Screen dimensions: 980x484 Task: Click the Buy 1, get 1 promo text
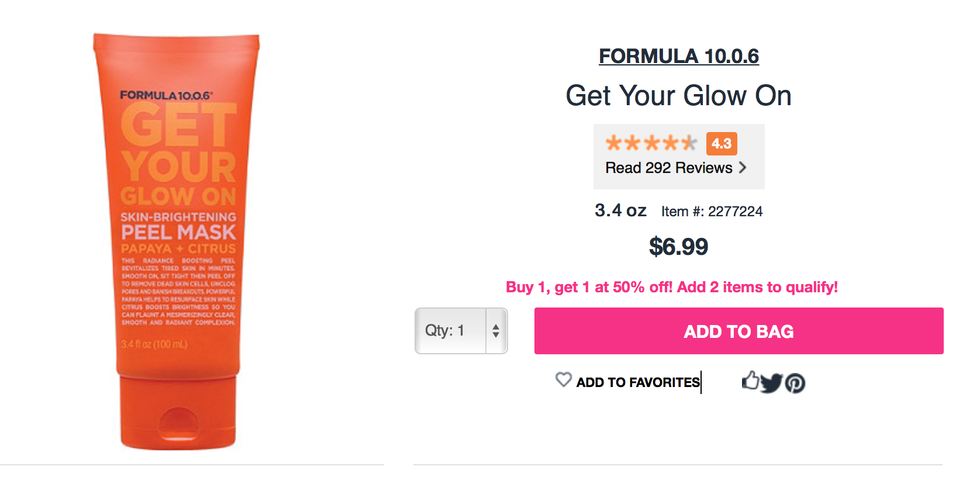click(671, 287)
